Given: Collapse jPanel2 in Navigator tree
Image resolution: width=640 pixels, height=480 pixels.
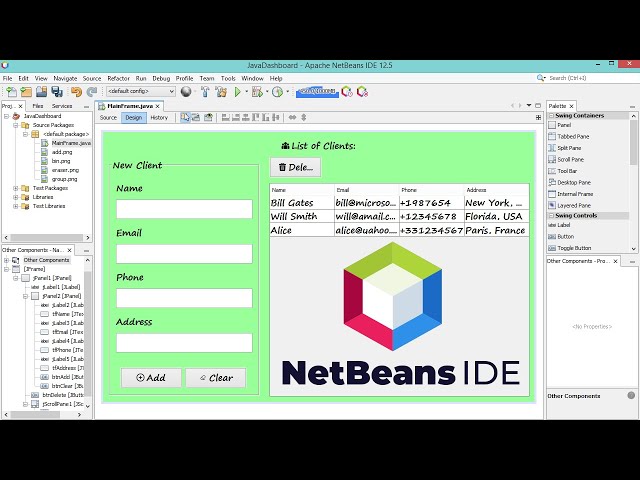Looking at the screenshot, I should 25,296.
